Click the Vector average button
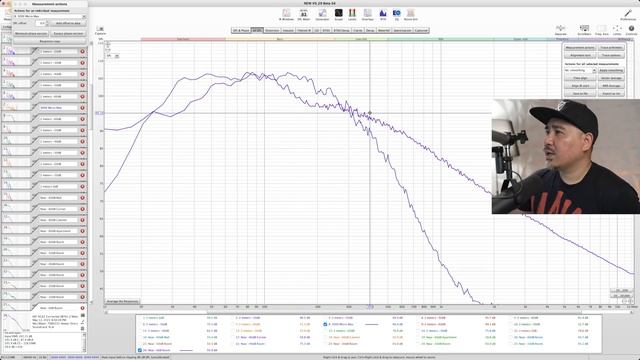Viewport: 640px width, 360px height. [611, 78]
